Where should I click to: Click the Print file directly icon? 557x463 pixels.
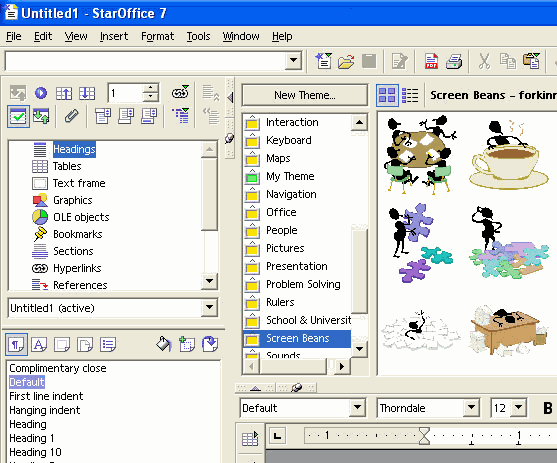click(x=454, y=61)
